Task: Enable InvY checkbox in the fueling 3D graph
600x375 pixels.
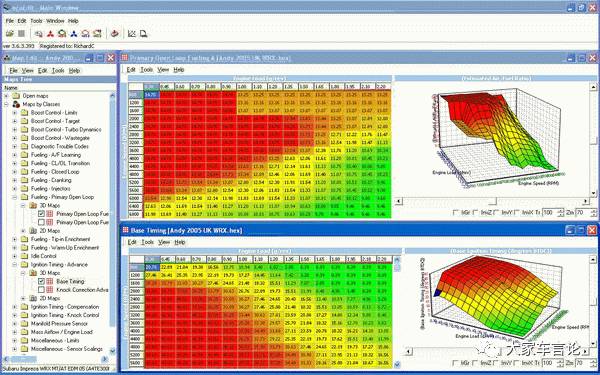Action: tap(497, 212)
